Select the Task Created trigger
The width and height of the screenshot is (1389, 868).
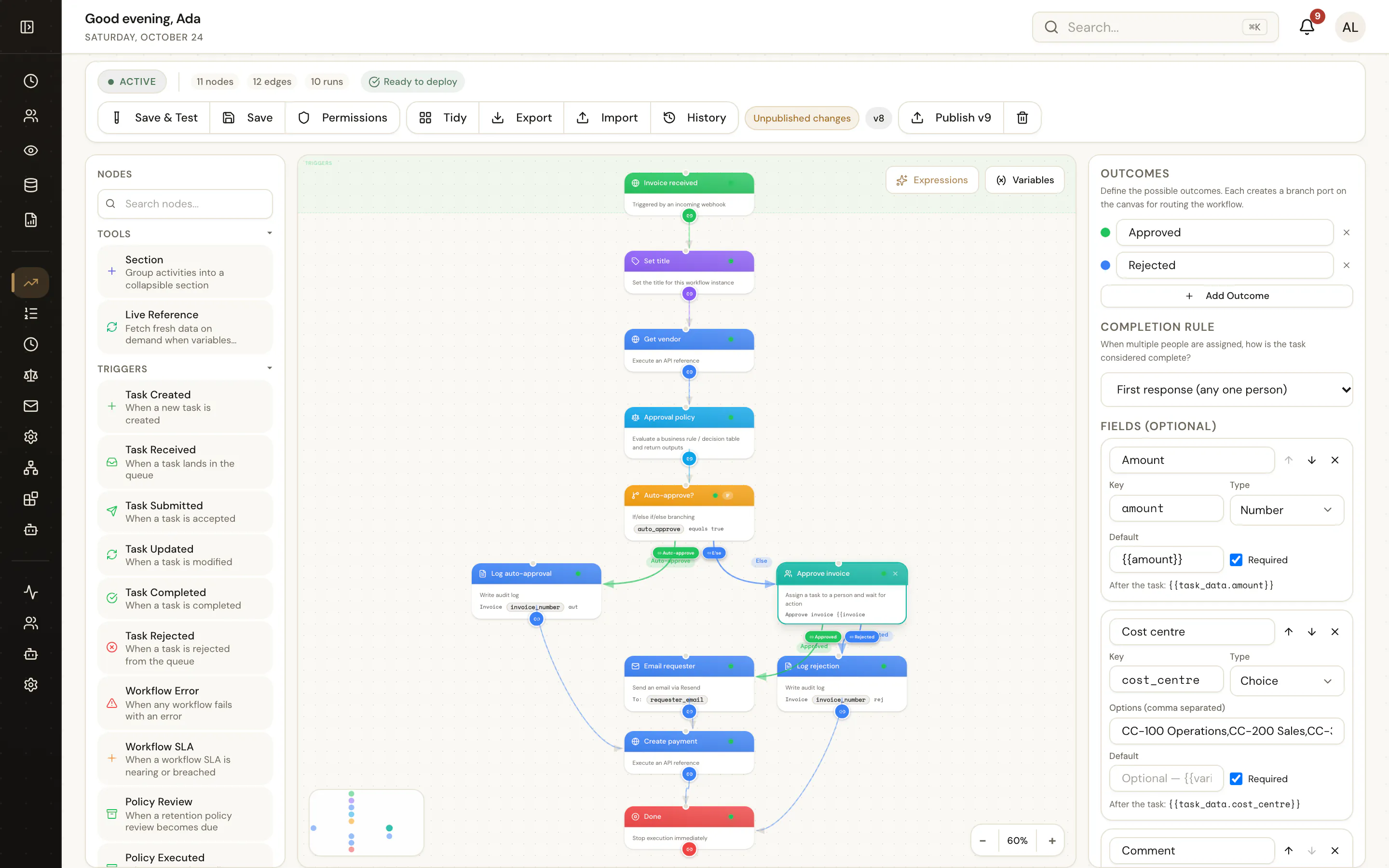(x=185, y=407)
